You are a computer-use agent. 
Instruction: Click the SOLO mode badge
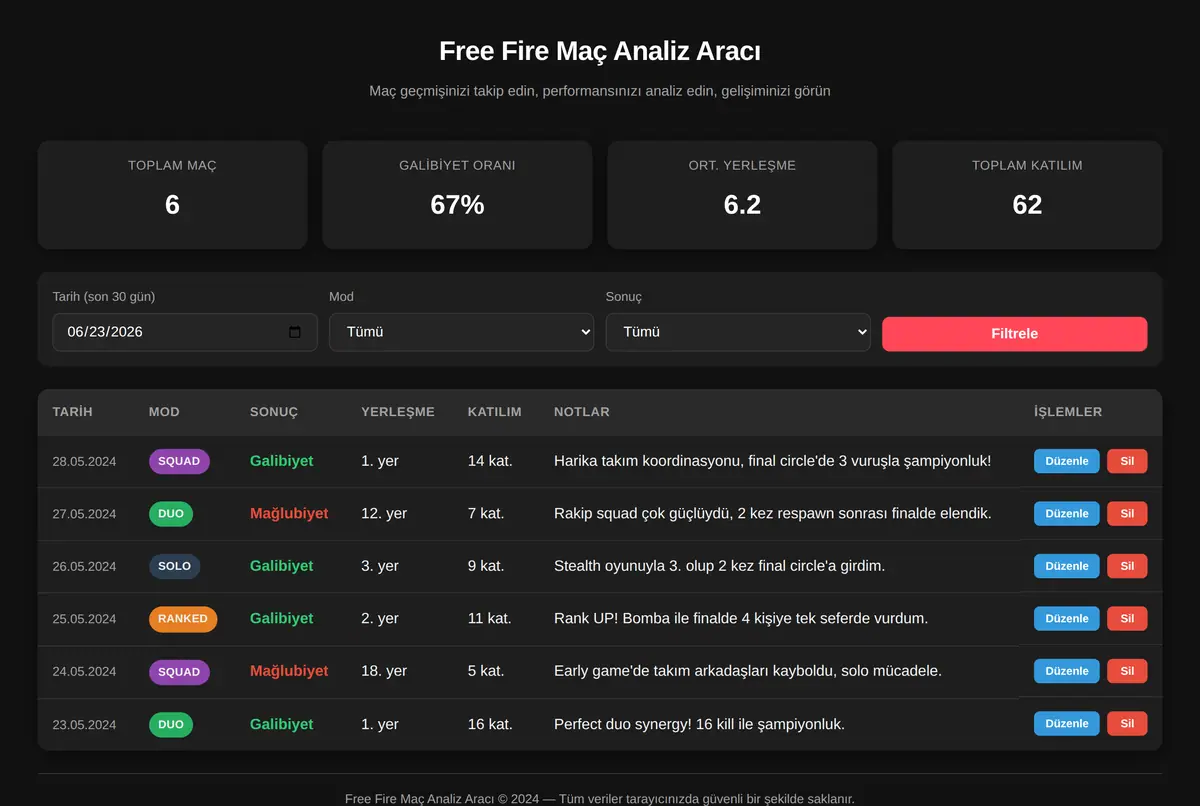[174, 566]
